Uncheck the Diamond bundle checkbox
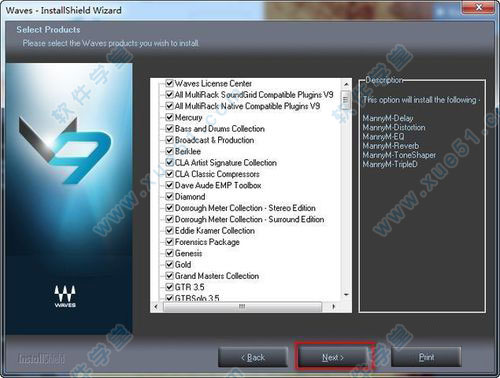 (x=169, y=196)
